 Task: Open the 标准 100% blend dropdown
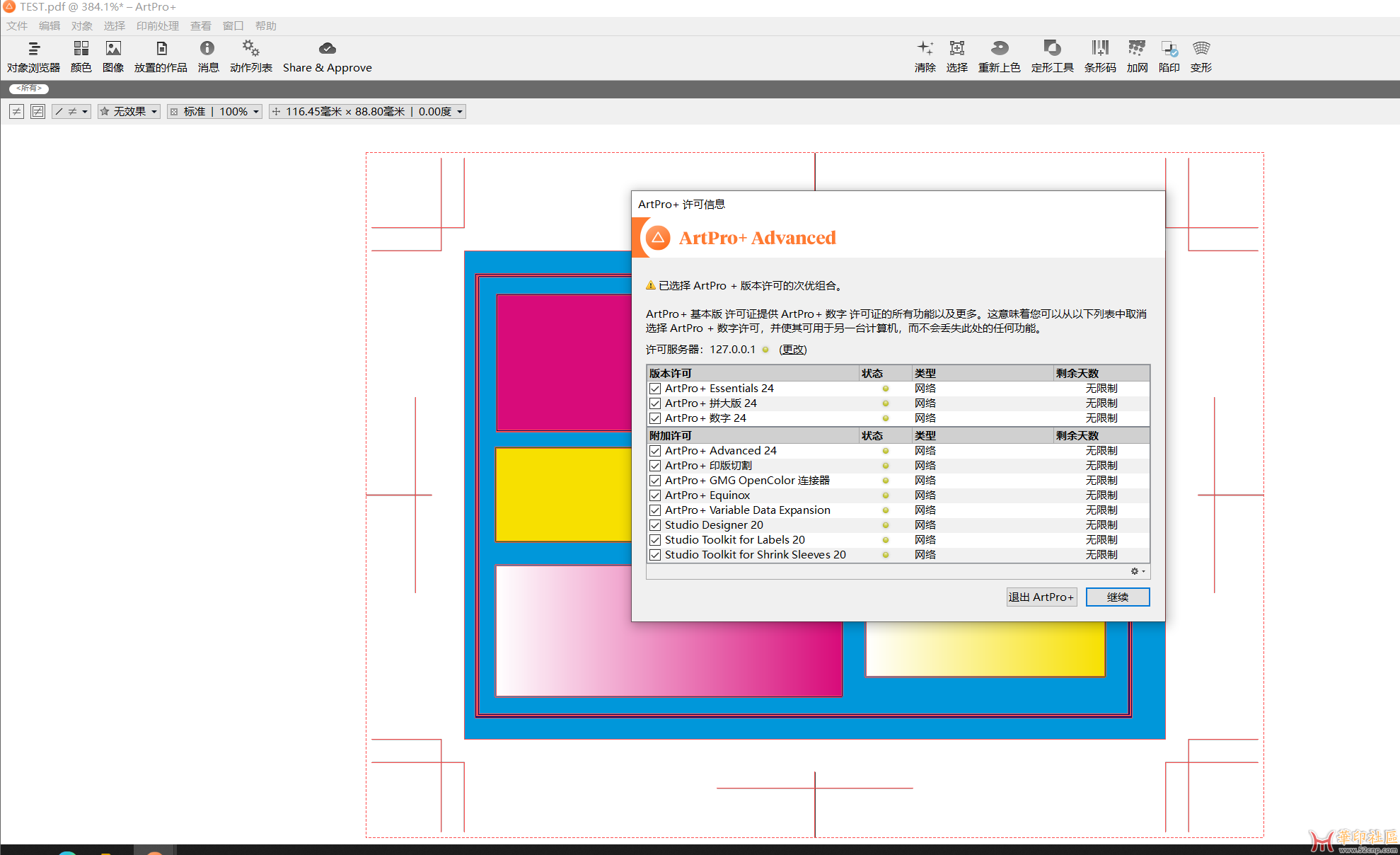tap(215, 112)
